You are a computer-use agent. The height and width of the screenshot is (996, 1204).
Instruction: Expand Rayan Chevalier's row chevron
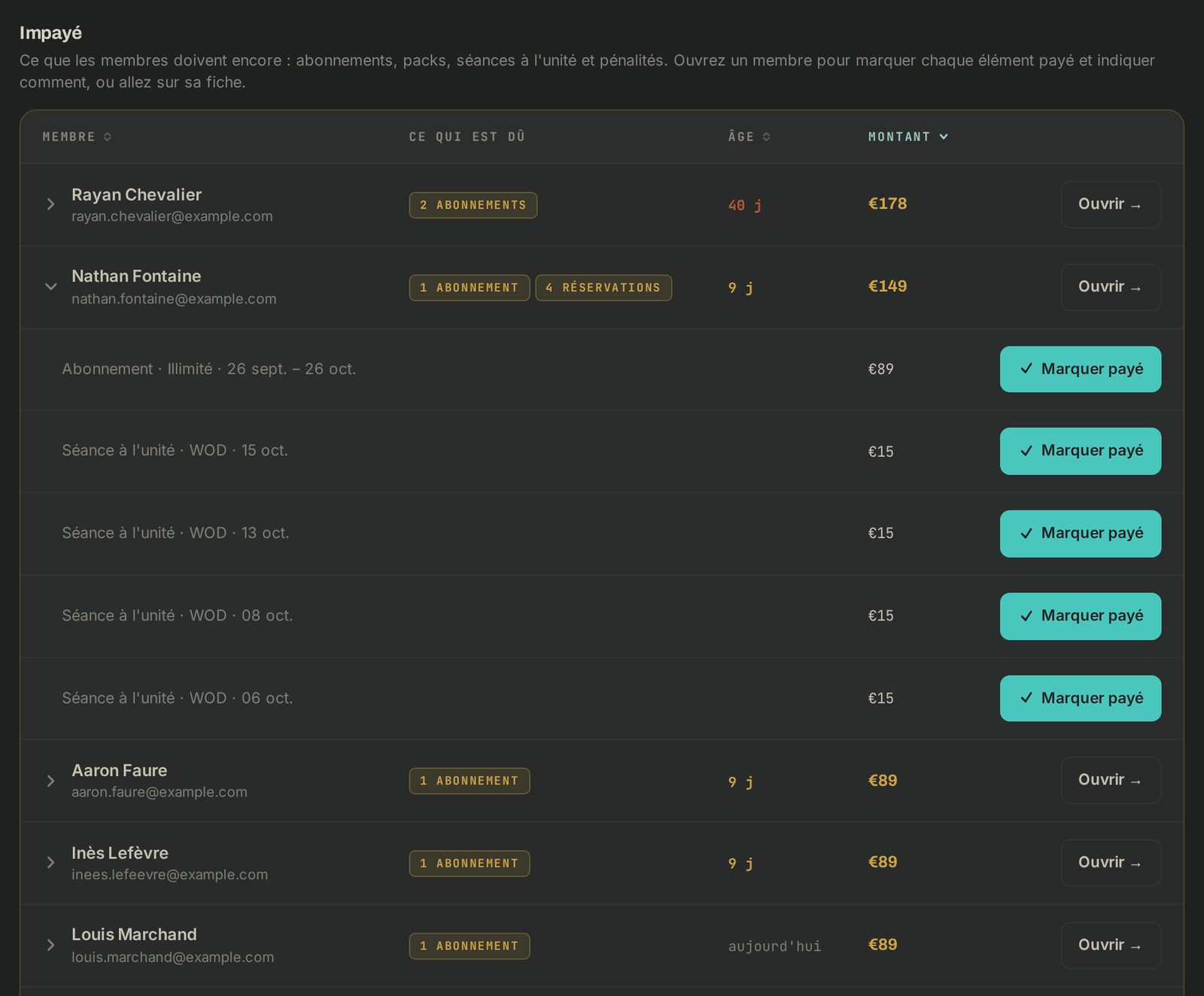coord(50,204)
